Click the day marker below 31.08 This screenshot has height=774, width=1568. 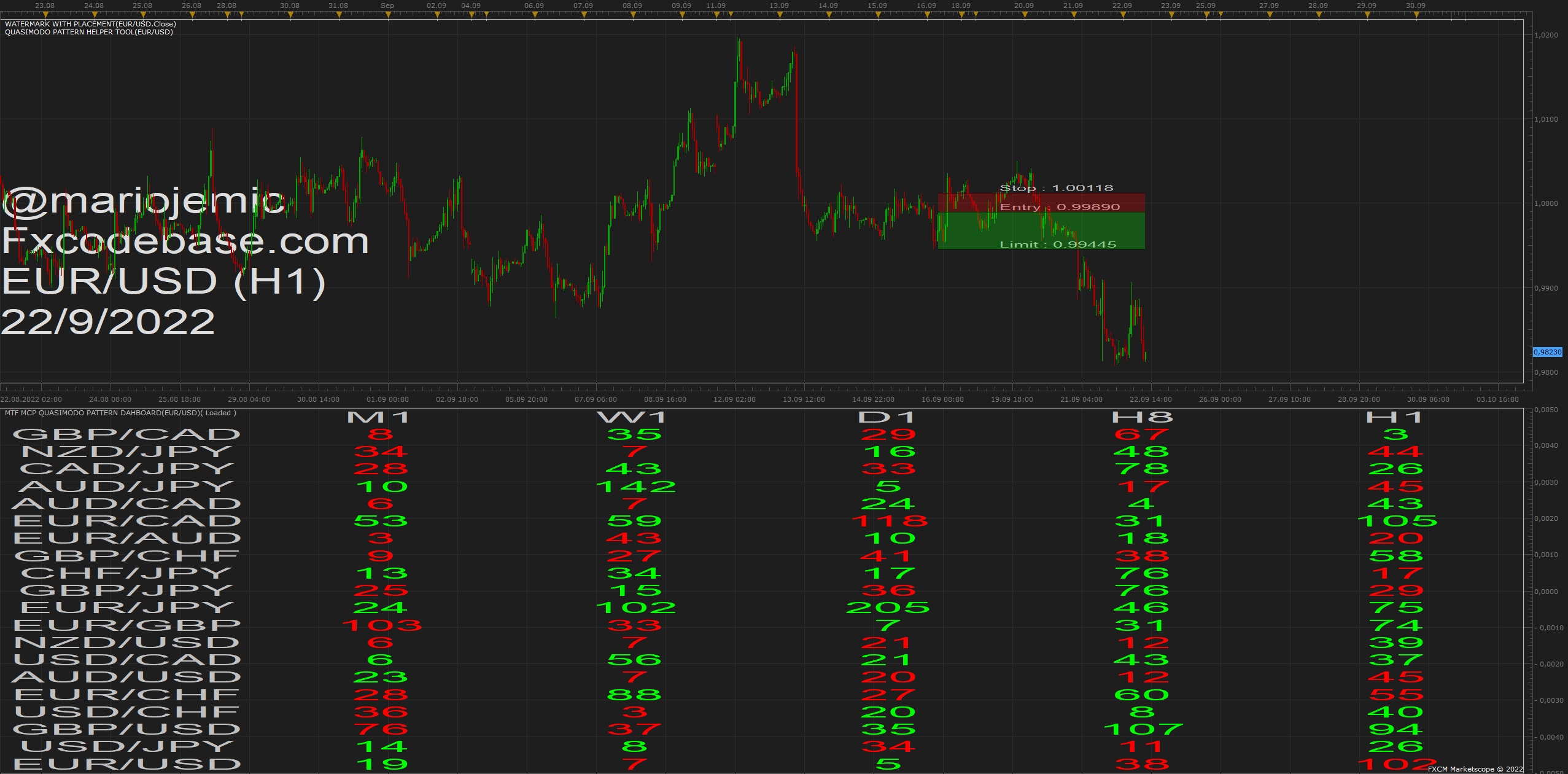(x=338, y=15)
